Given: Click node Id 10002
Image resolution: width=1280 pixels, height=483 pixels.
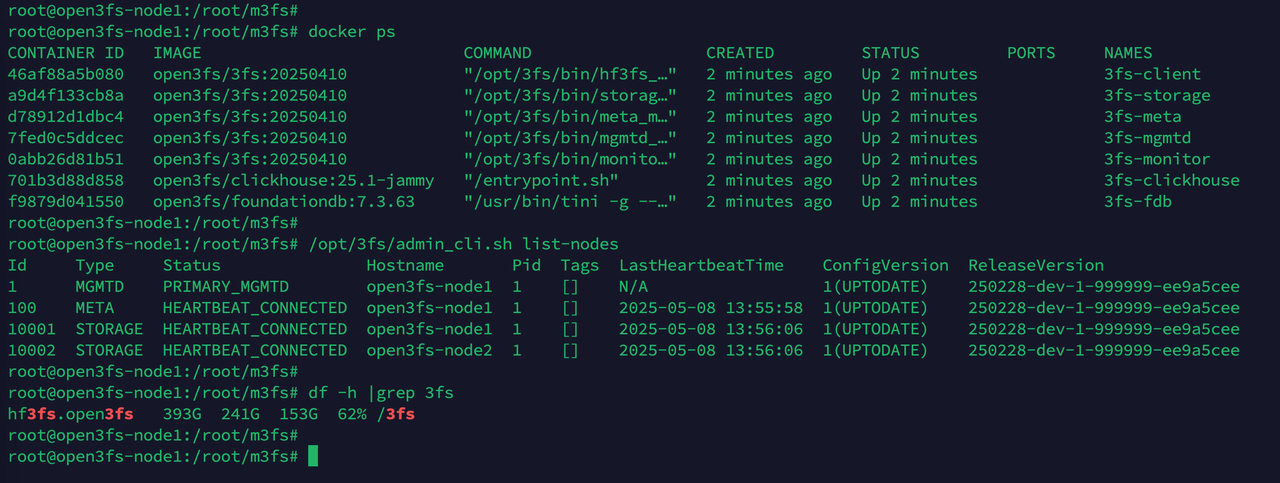Looking at the screenshot, I should (32, 350).
